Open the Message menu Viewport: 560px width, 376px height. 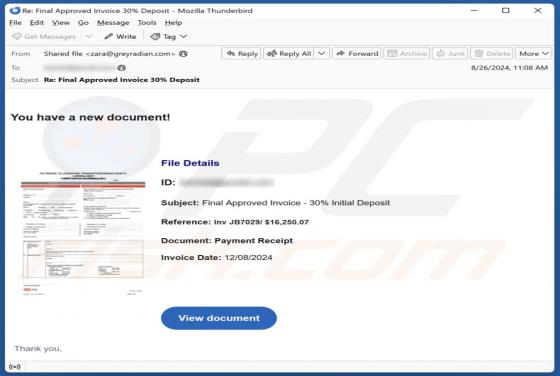tap(113, 23)
